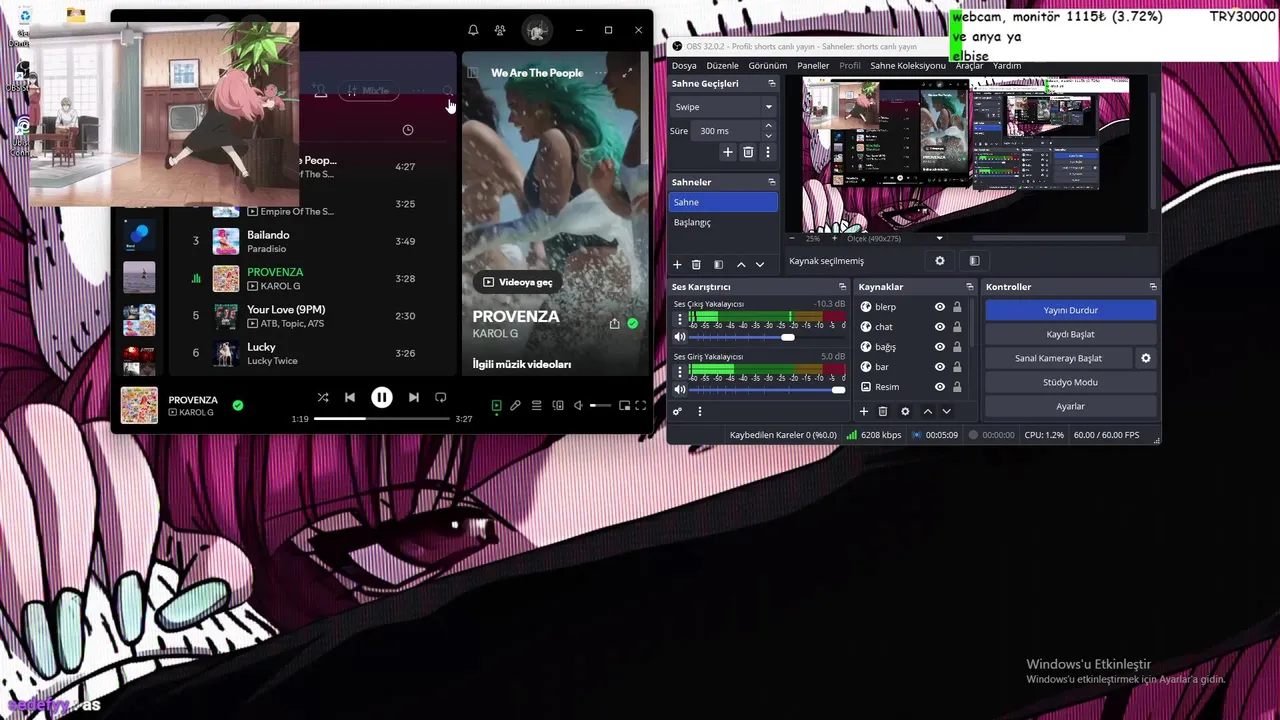The width and height of the screenshot is (1280, 720).
Task: Open Connect to a device
Action: click(x=558, y=405)
